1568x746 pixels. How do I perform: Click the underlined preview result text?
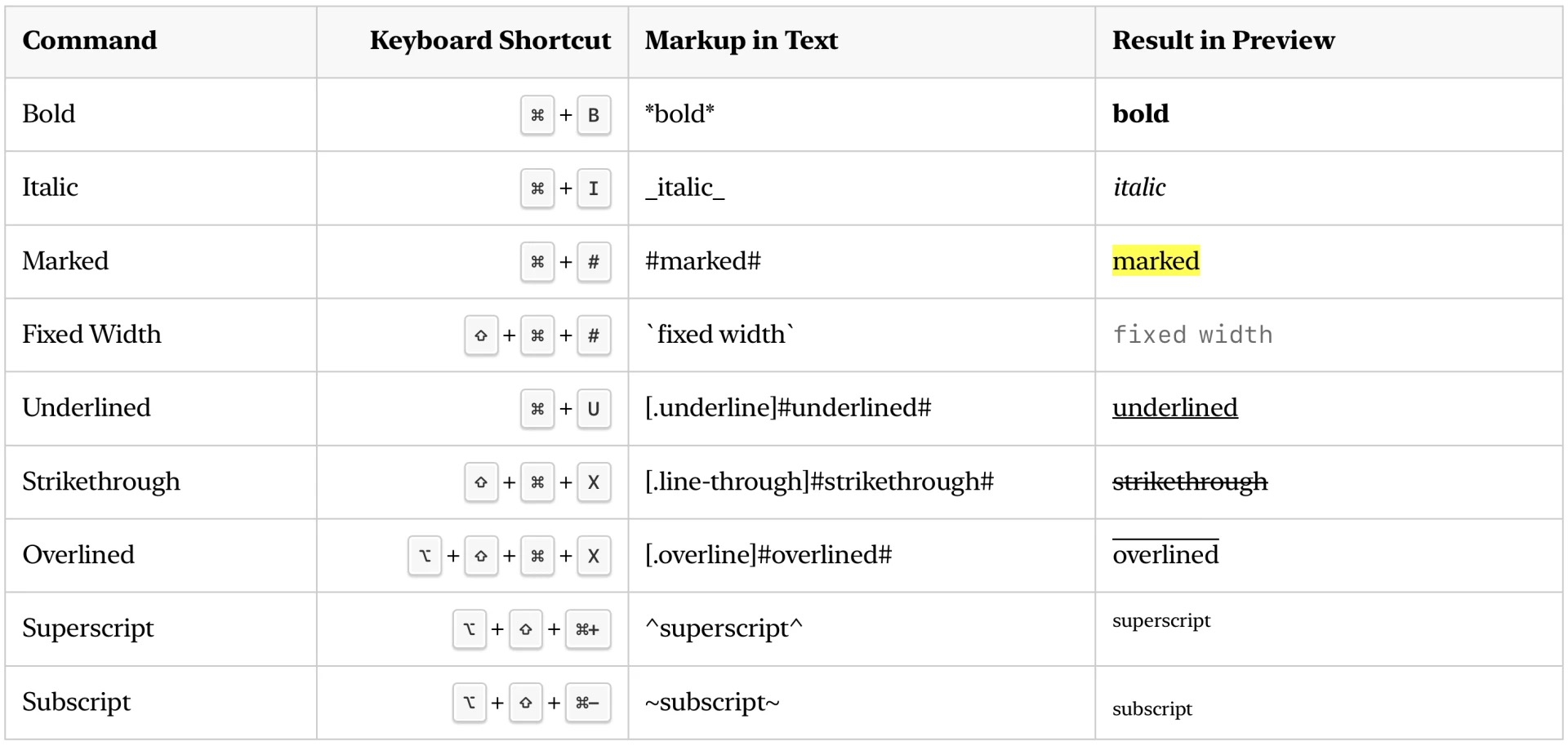click(x=1174, y=408)
